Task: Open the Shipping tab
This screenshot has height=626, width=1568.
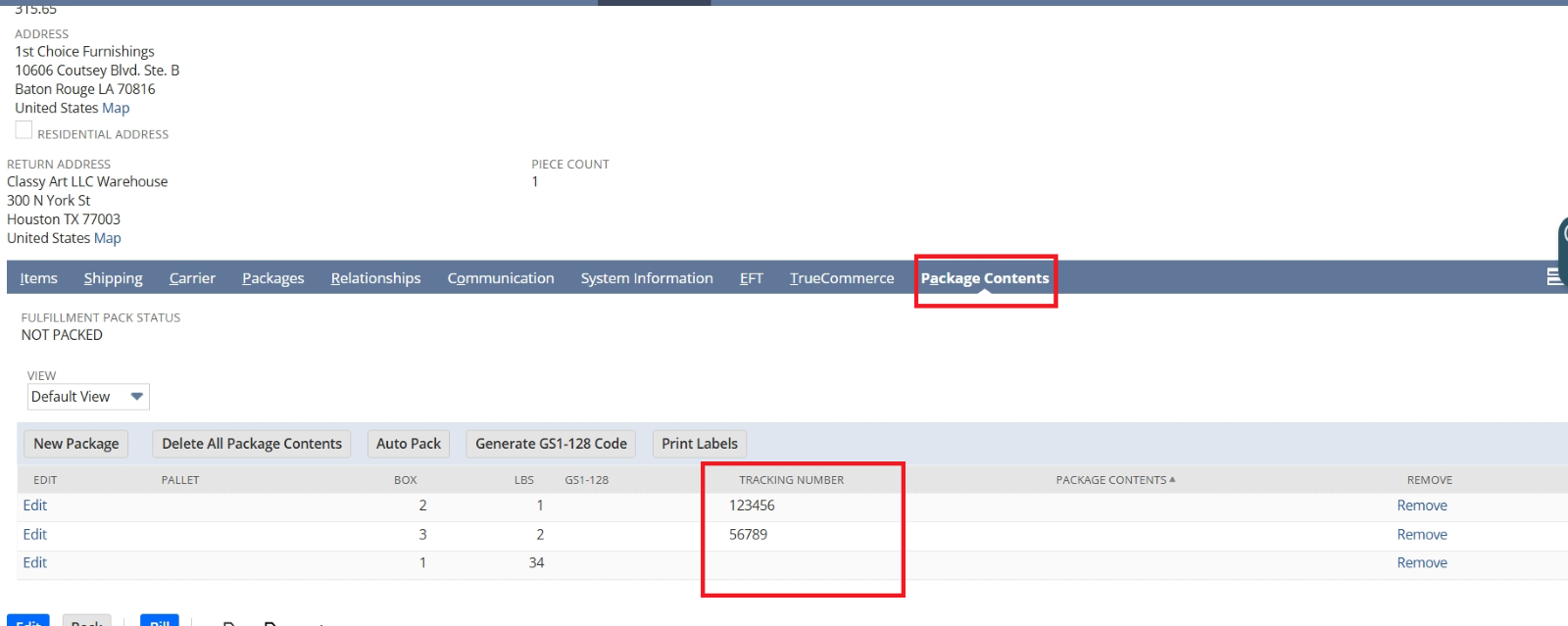Action: pos(113,278)
